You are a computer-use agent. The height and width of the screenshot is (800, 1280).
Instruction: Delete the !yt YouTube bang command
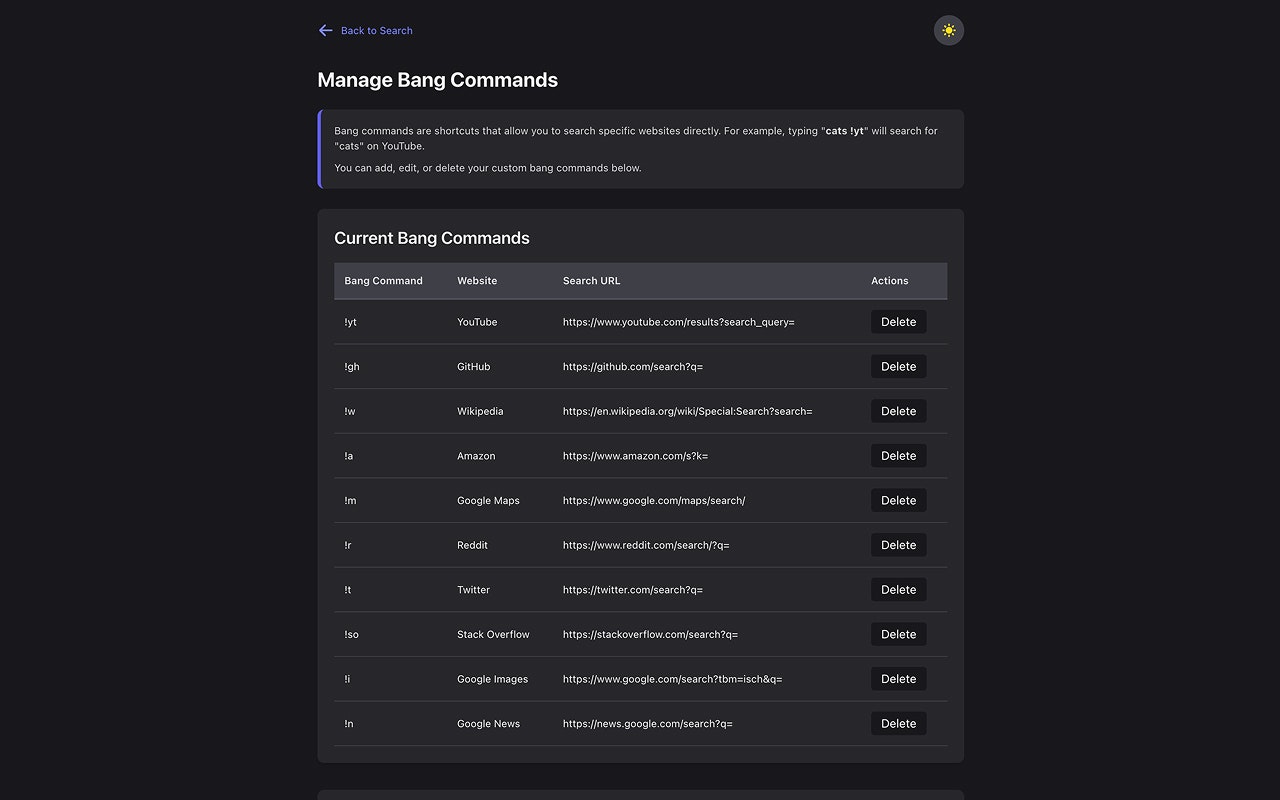(x=898, y=322)
